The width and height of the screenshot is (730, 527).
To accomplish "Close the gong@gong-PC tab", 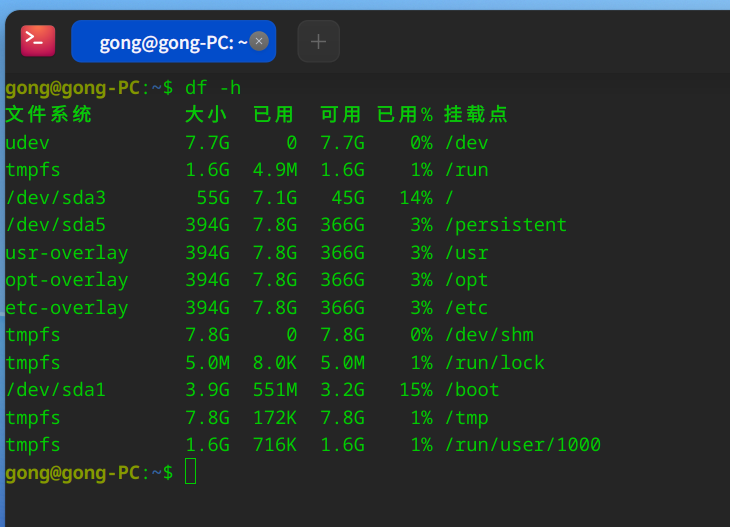I will pyautogui.click(x=259, y=41).
